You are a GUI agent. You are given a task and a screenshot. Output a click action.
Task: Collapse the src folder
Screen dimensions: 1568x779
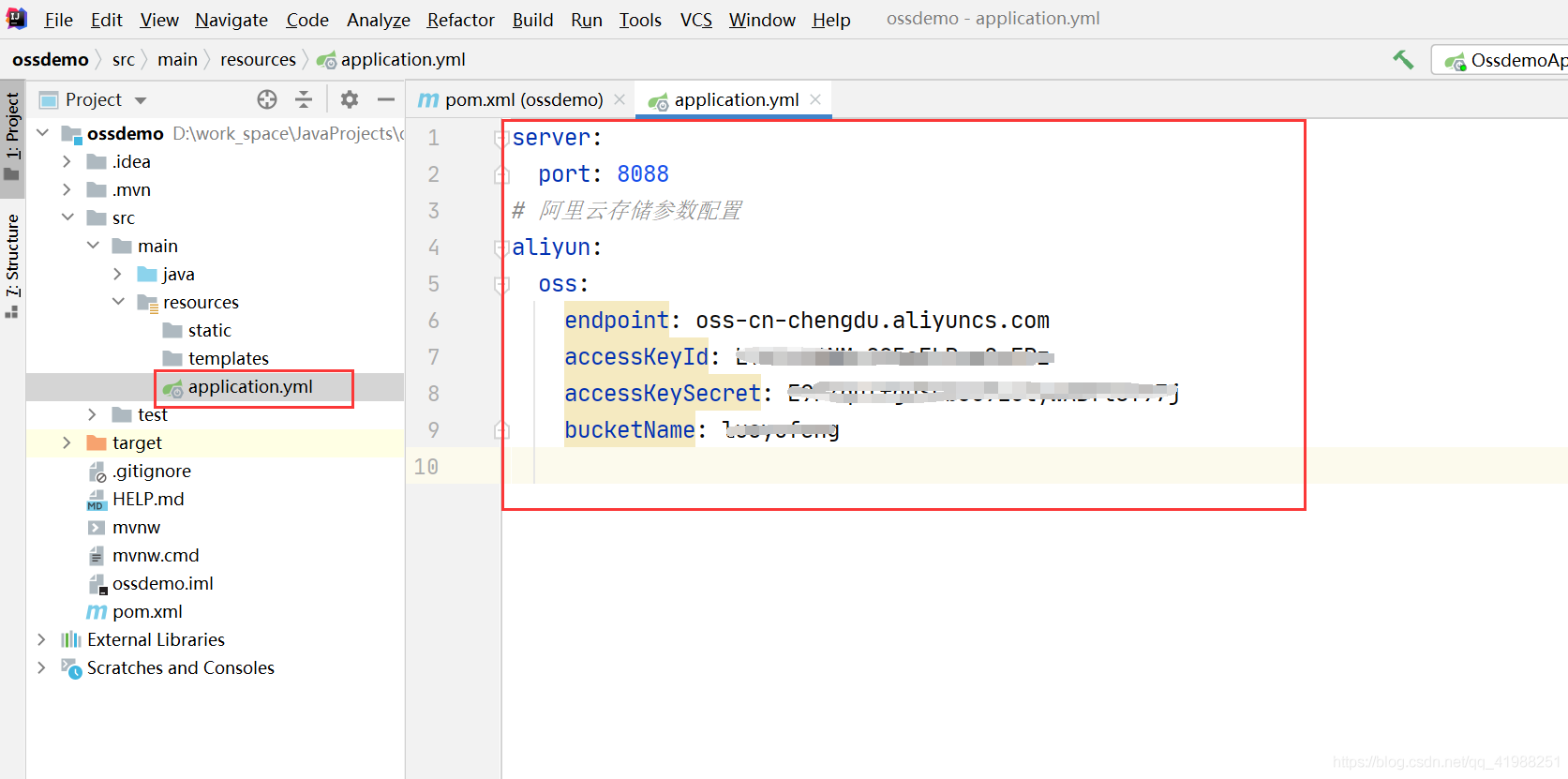tap(67, 217)
